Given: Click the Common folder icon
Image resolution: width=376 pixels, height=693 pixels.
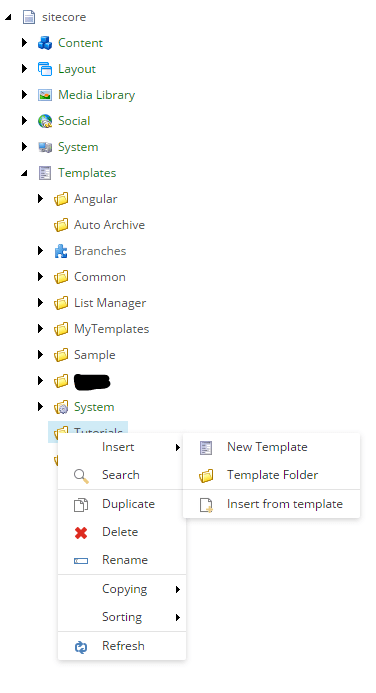Looking at the screenshot, I should coord(61,277).
